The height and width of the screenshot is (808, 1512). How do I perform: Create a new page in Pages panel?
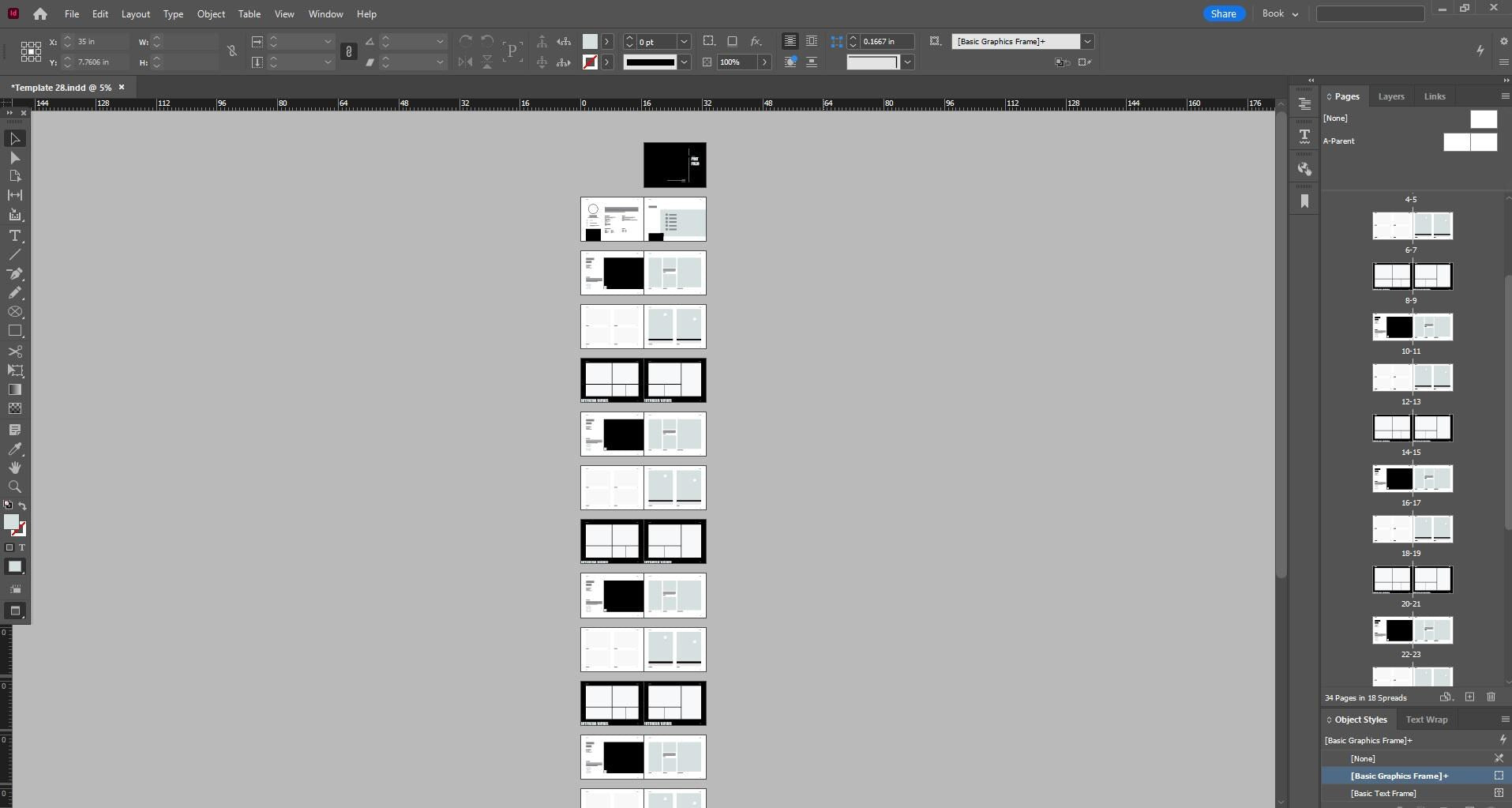coord(1469,697)
